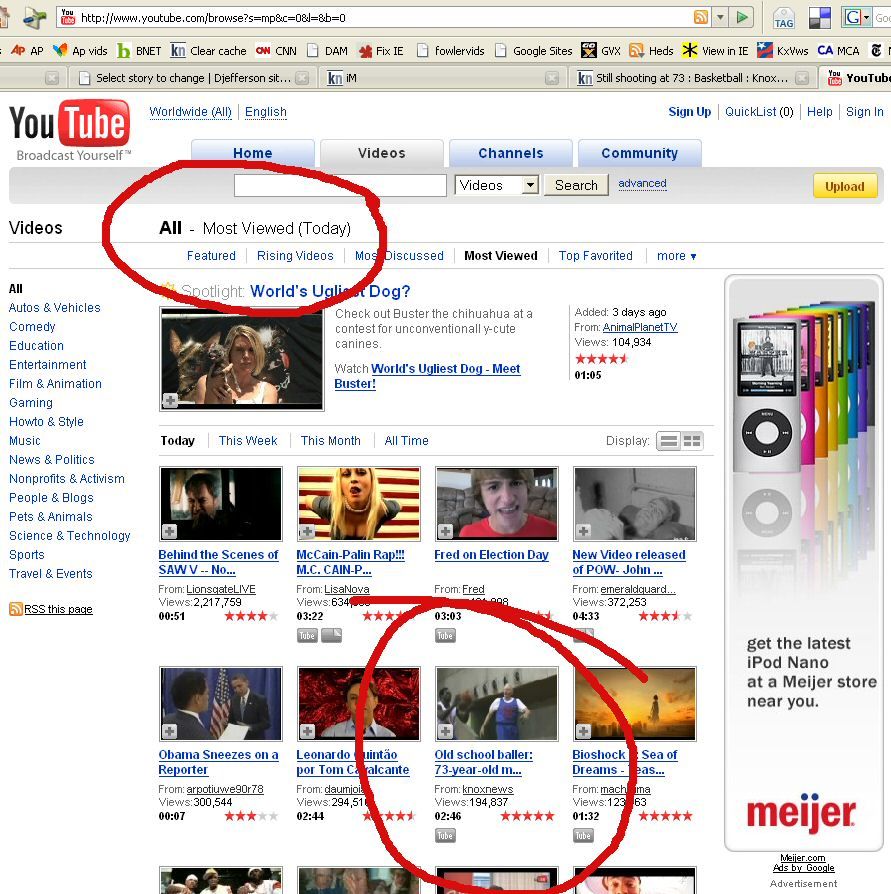Open the GVX bookmark
Viewport: 891px width, 894px height.
pos(601,51)
